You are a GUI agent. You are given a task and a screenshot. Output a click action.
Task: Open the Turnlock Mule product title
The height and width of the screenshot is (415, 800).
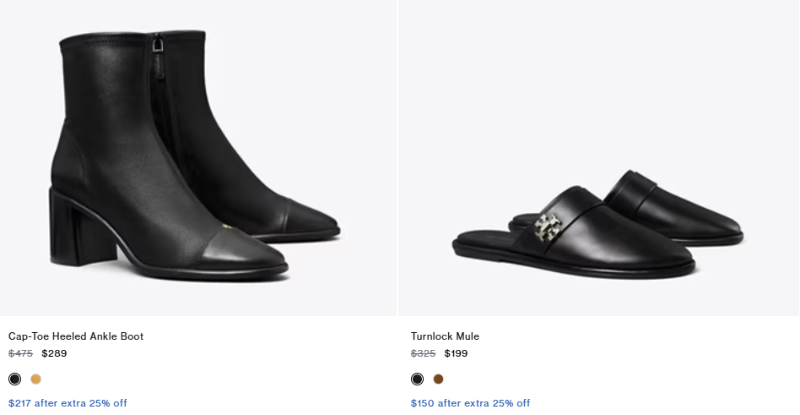tap(445, 336)
